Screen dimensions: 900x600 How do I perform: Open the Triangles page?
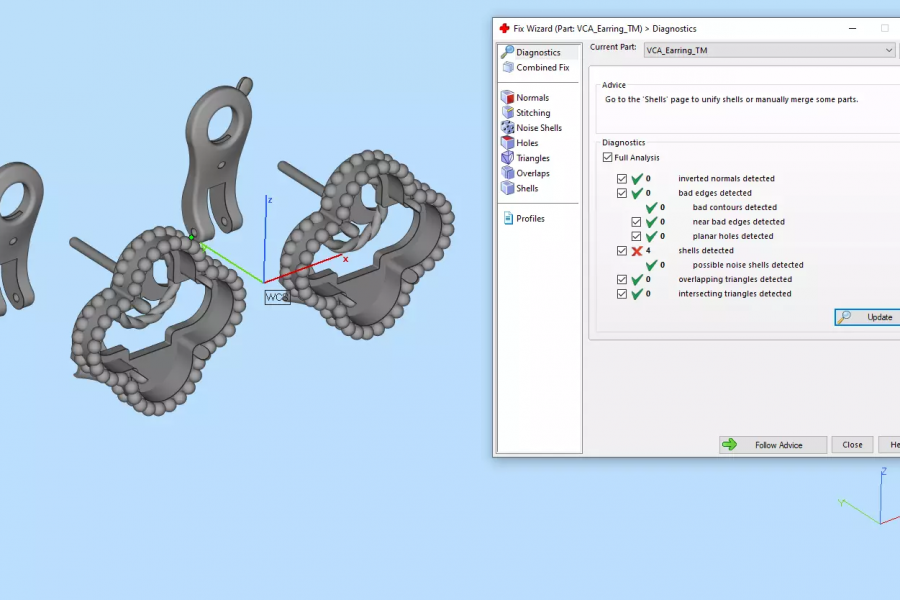pyautogui.click(x=533, y=158)
